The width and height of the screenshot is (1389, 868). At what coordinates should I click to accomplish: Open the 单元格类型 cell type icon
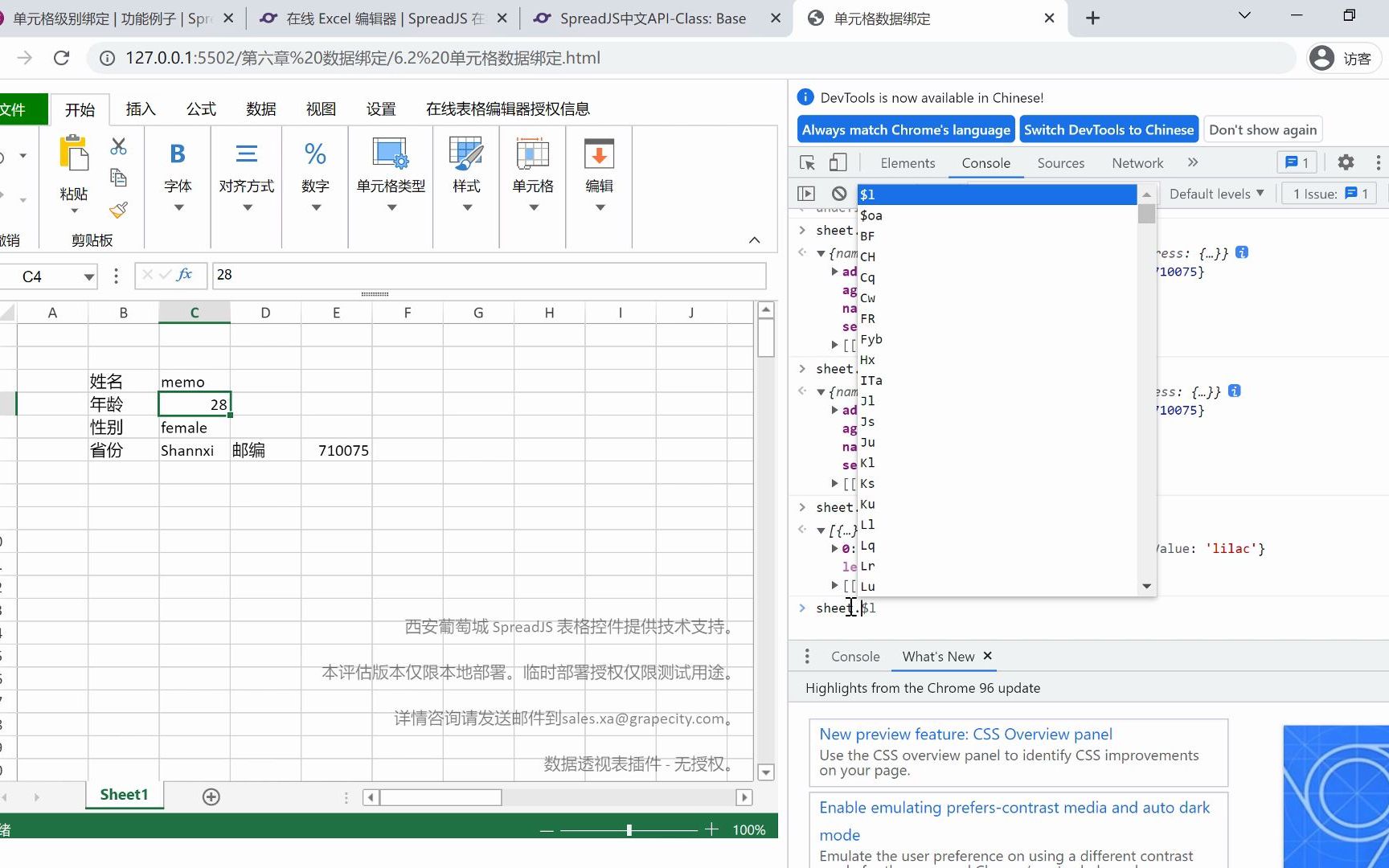click(391, 154)
